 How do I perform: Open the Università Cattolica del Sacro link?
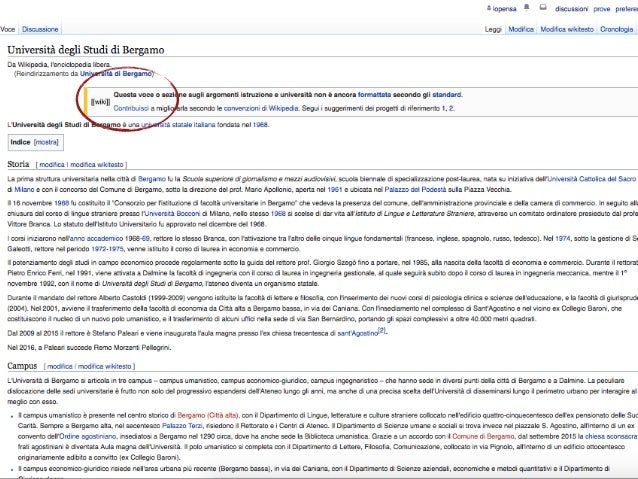click(x=591, y=179)
